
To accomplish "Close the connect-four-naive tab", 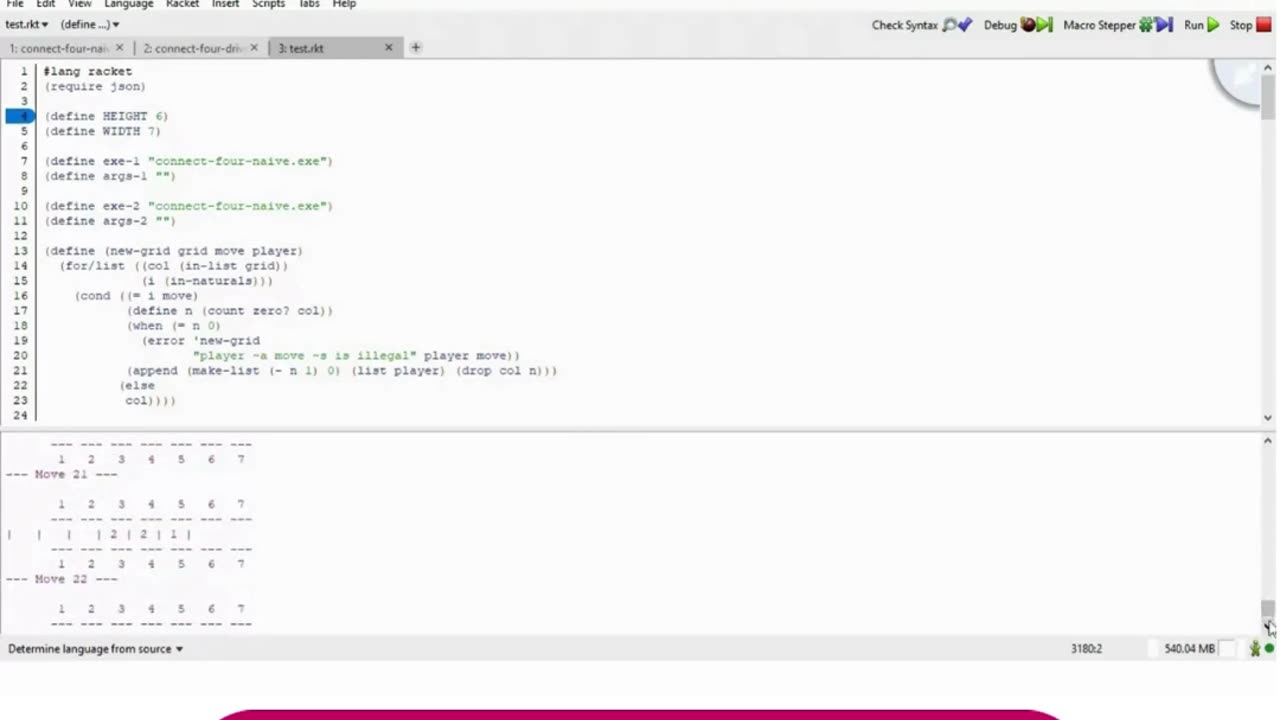I will point(120,47).
